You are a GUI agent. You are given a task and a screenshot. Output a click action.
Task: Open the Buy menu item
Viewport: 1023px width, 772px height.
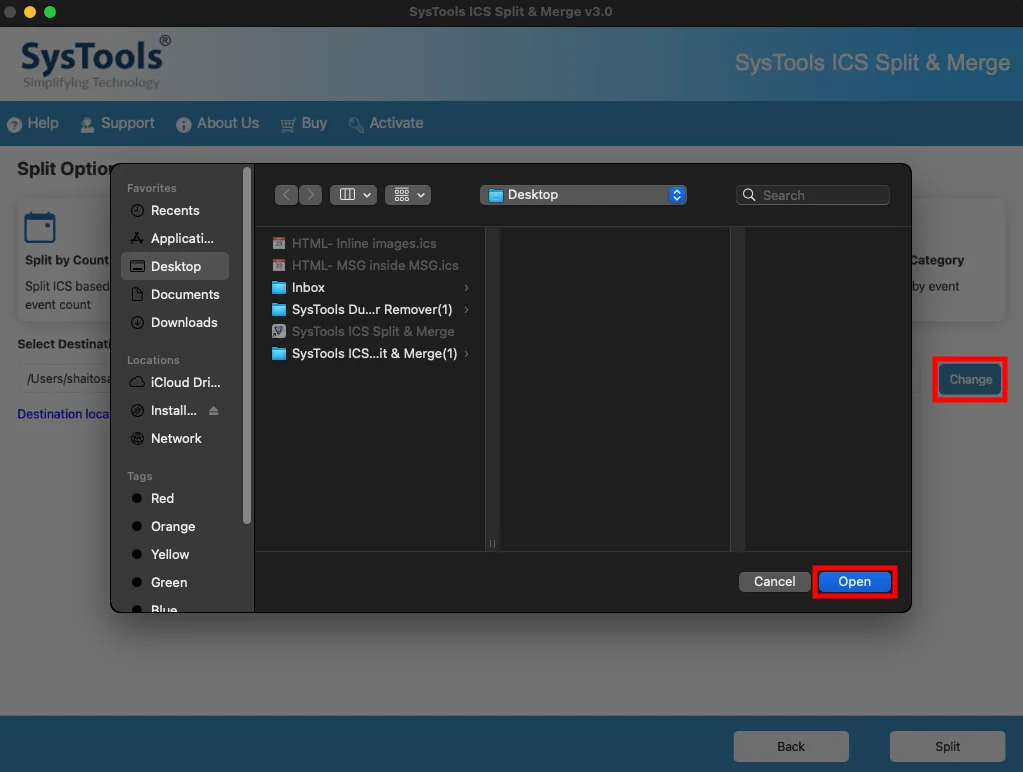[x=304, y=123]
